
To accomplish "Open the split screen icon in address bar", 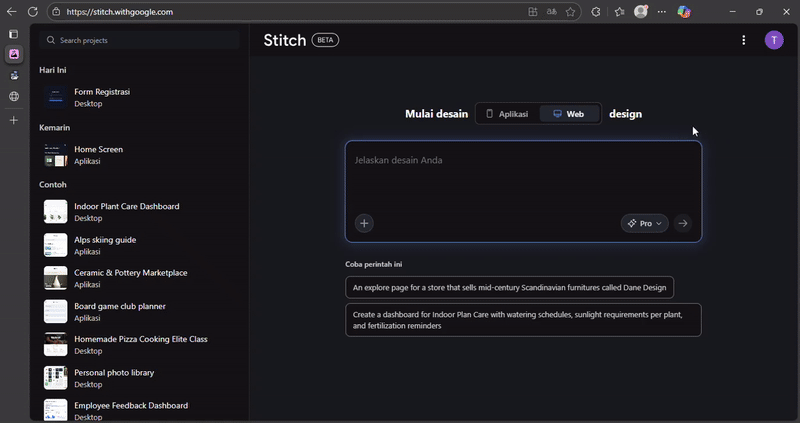I will coord(533,12).
